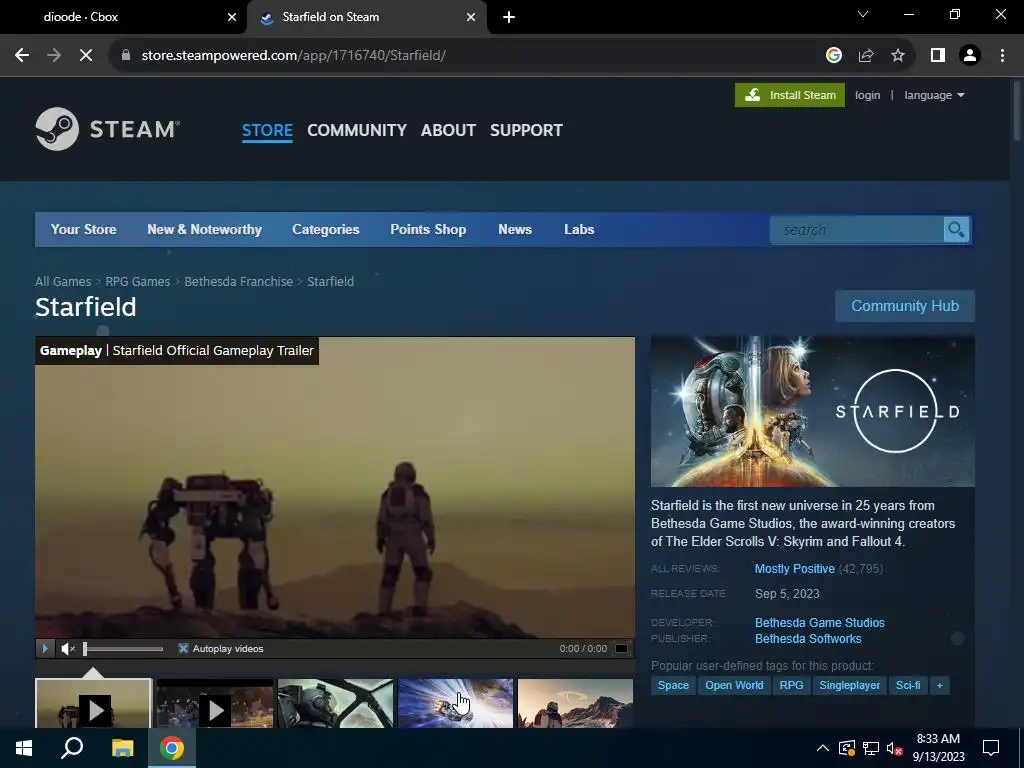Click the Steam logo

[x=108, y=129]
